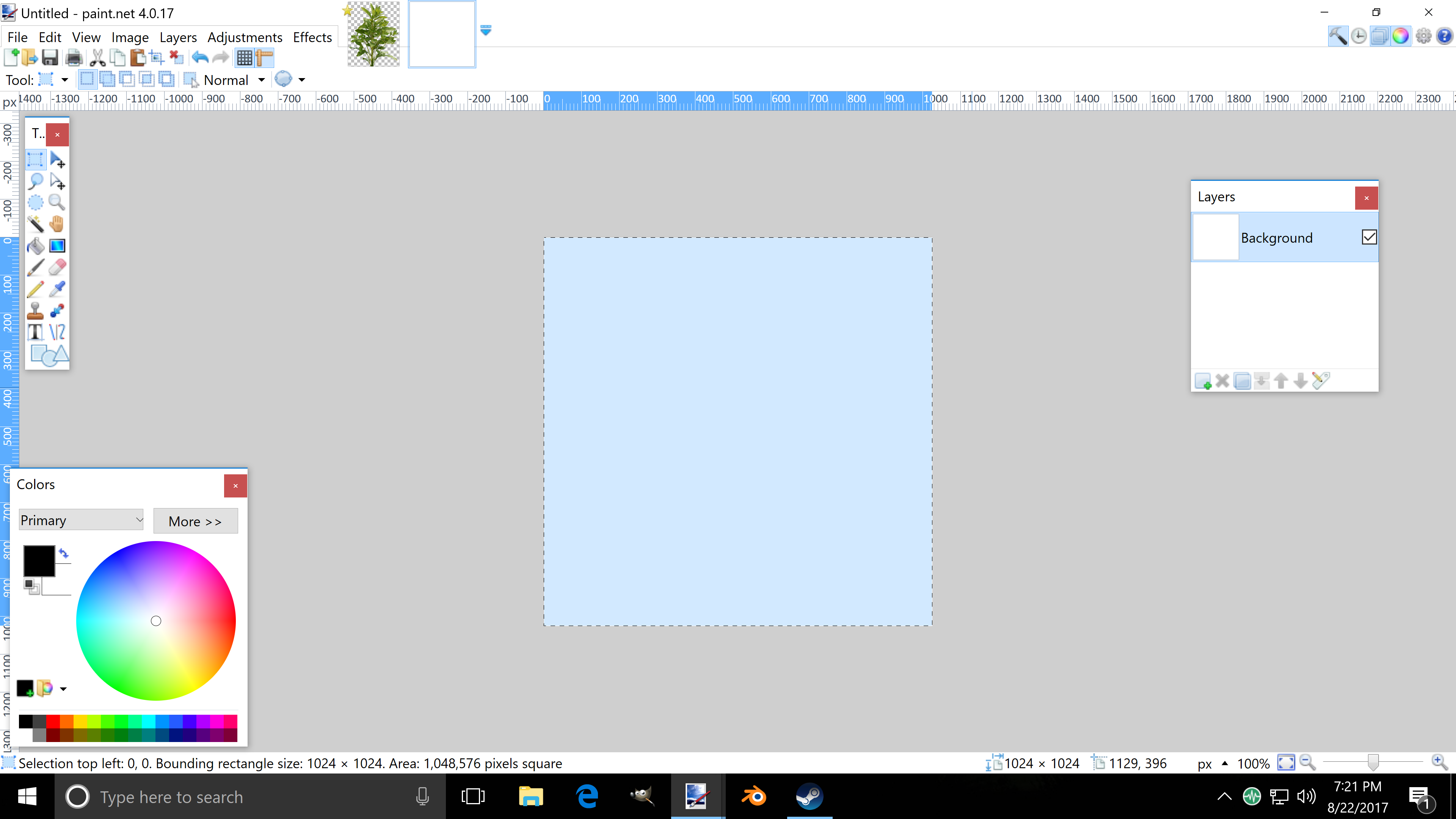Expand the Normal selection mode dropdown
This screenshot has height=819, width=1456.
(x=261, y=80)
